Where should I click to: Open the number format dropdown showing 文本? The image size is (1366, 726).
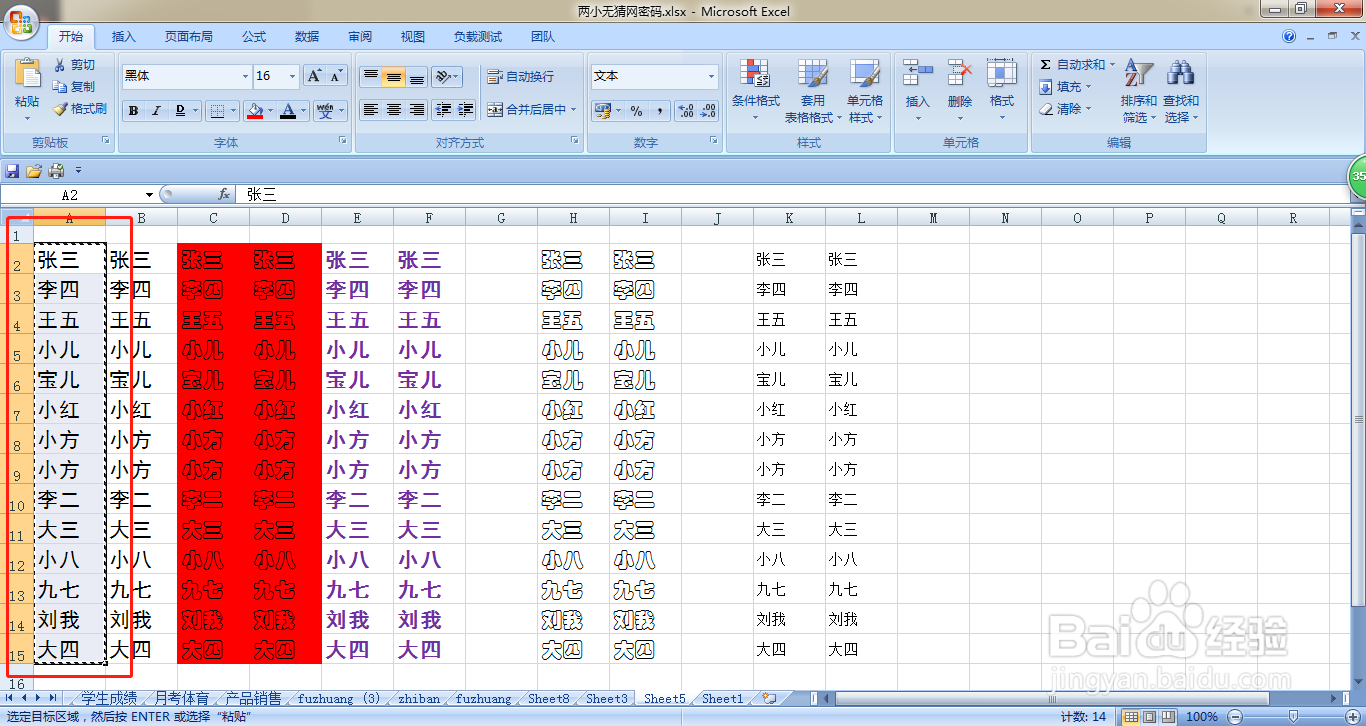(x=712, y=76)
